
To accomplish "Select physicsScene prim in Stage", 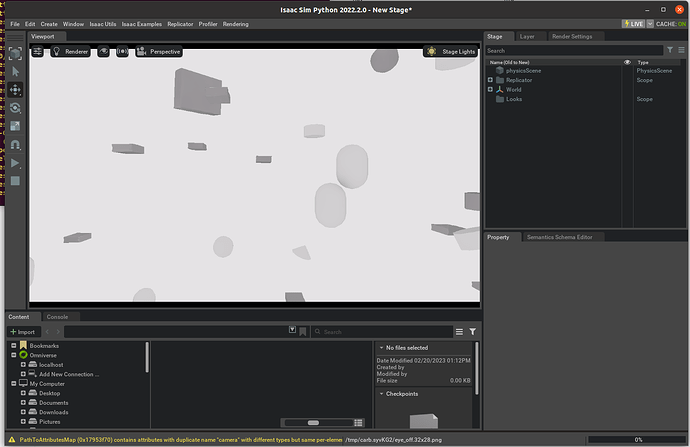I will 523,70.
